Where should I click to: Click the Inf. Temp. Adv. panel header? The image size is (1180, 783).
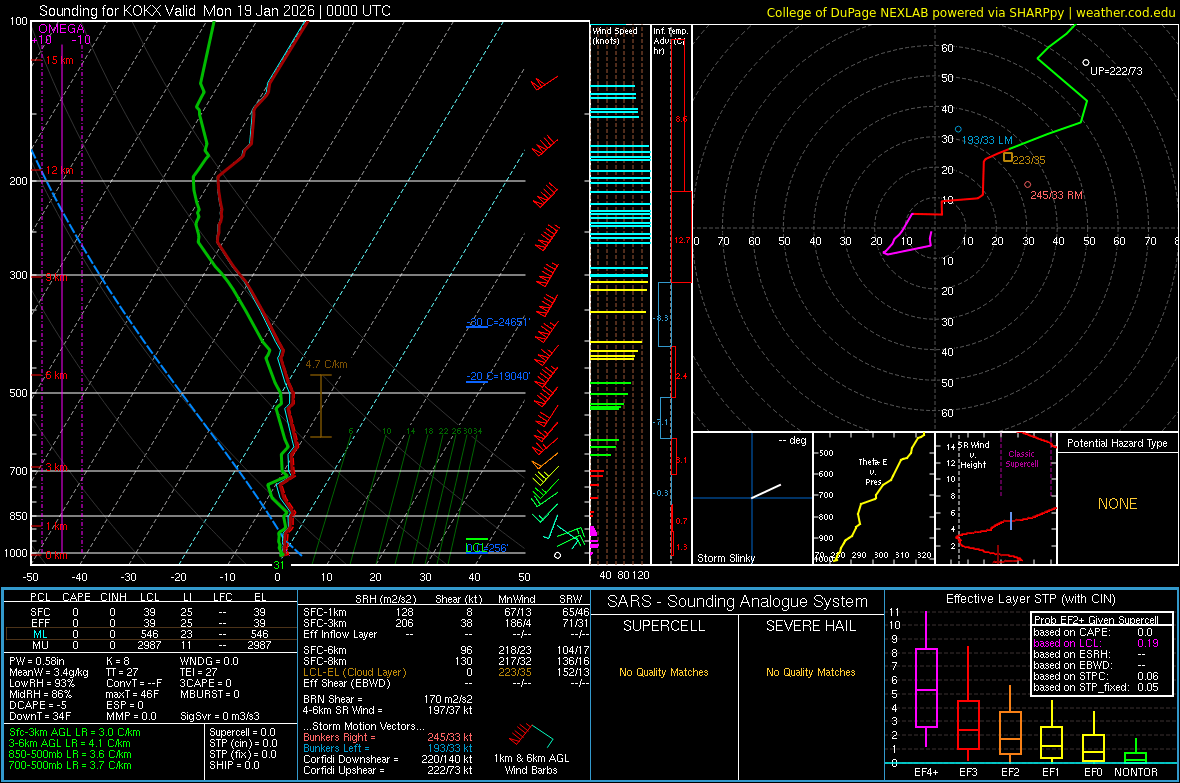tap(671, 41)
